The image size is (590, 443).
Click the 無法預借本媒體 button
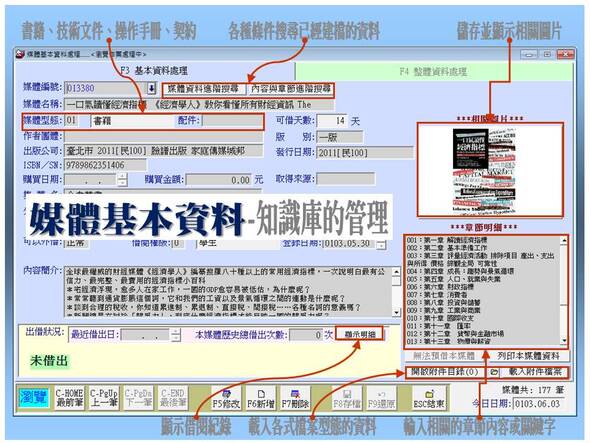(x=444, y=356)
